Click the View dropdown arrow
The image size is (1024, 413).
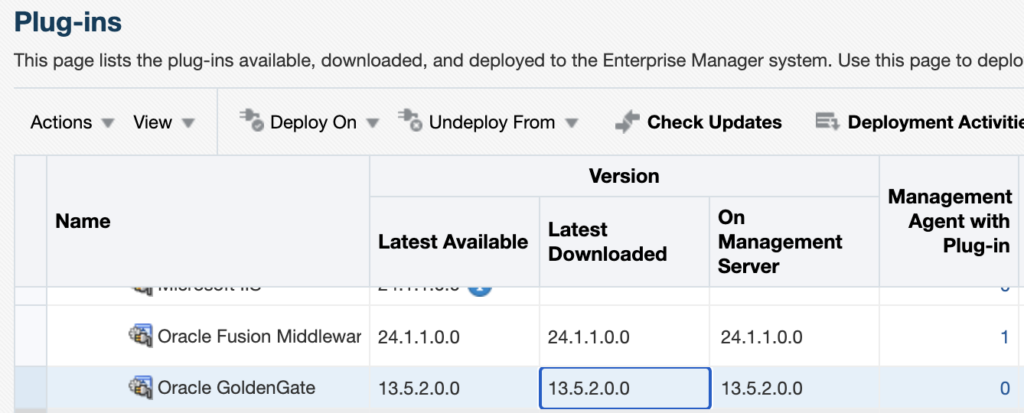[188, 123]
